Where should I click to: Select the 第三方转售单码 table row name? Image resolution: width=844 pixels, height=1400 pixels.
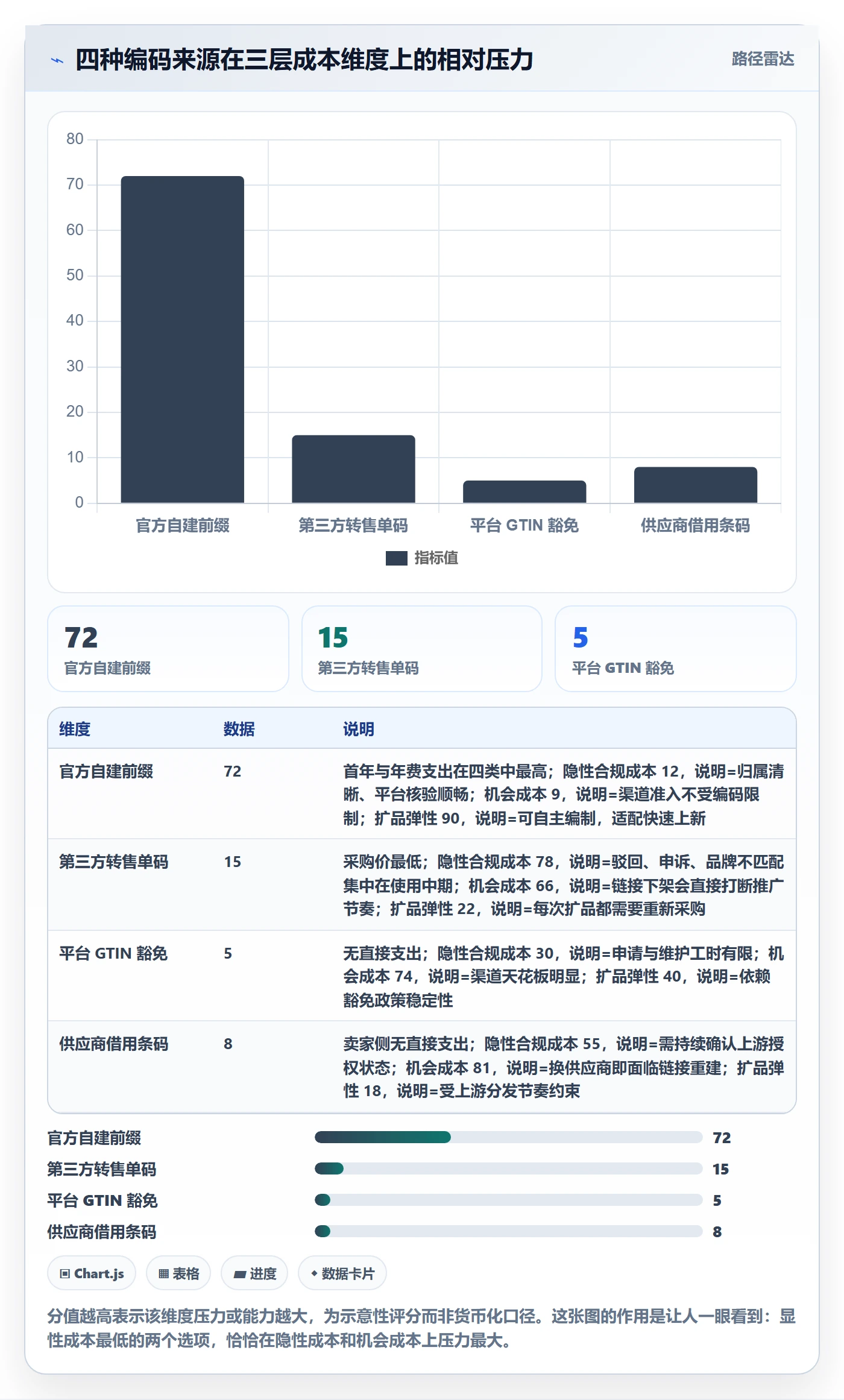pyautogui.click(x=114, y=862)
